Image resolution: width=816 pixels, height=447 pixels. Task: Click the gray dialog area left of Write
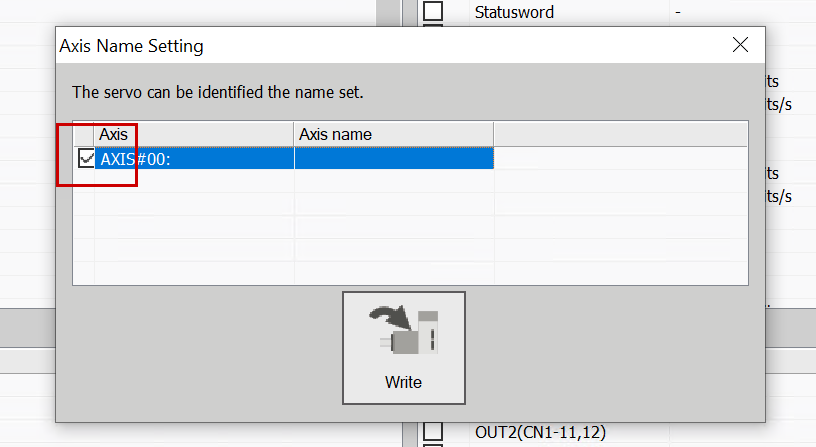[200, 345]
